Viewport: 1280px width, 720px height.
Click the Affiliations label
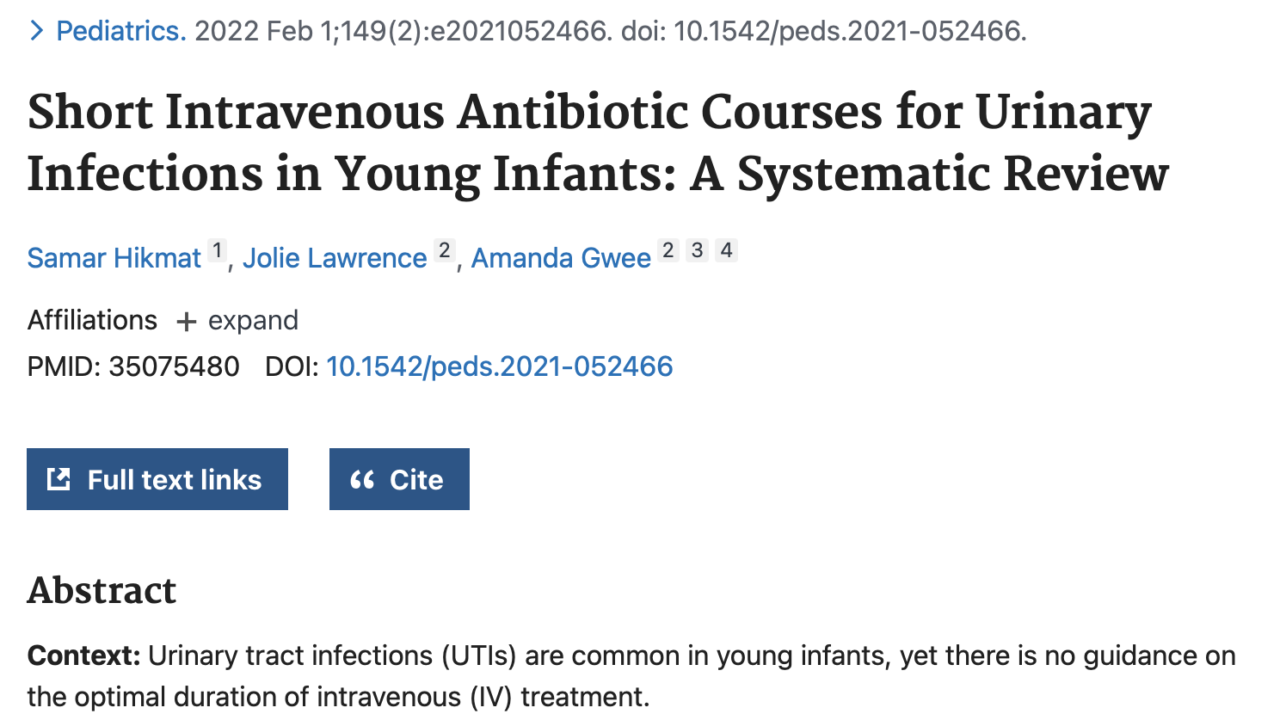(92, 321)
